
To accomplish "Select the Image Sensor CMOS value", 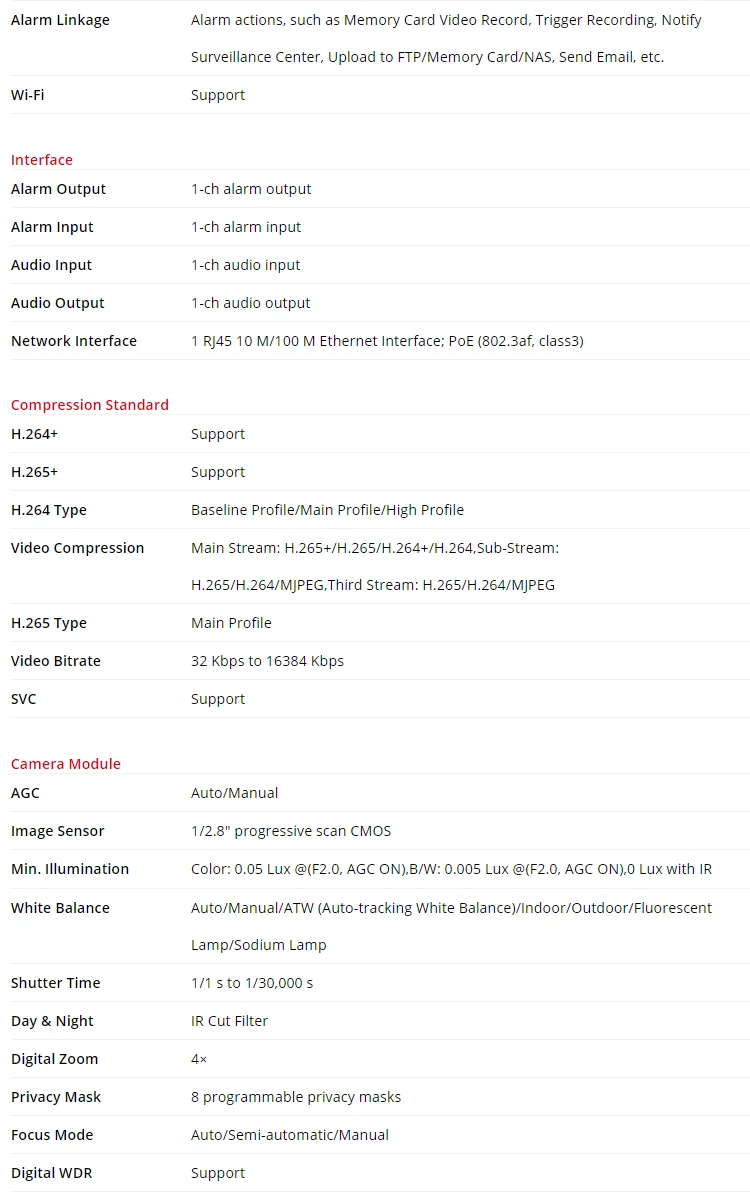I will pyautogui.click(x=291, y=831).
